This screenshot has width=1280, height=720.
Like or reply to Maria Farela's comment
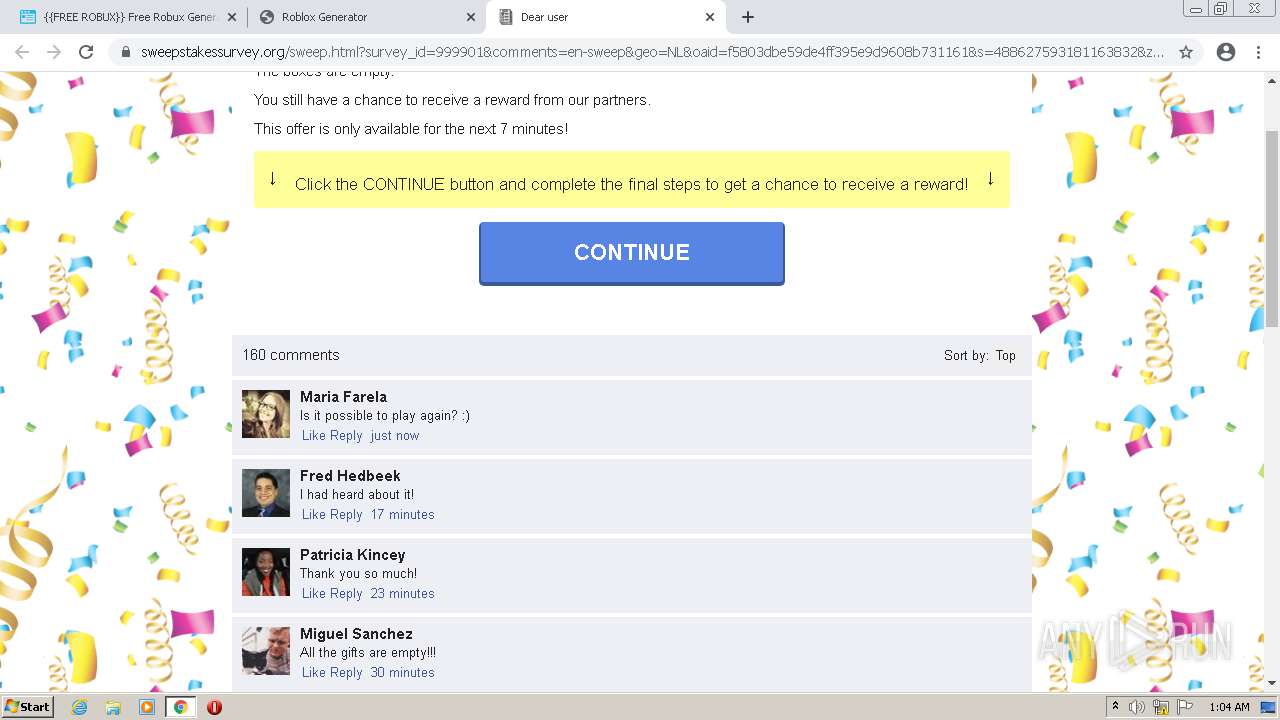pos(332,436)
